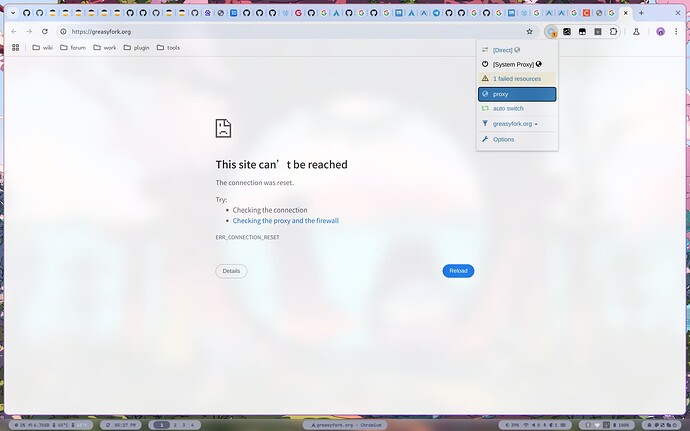Open a new tab with plus button
690x431 pixels.
pos(641,13)
